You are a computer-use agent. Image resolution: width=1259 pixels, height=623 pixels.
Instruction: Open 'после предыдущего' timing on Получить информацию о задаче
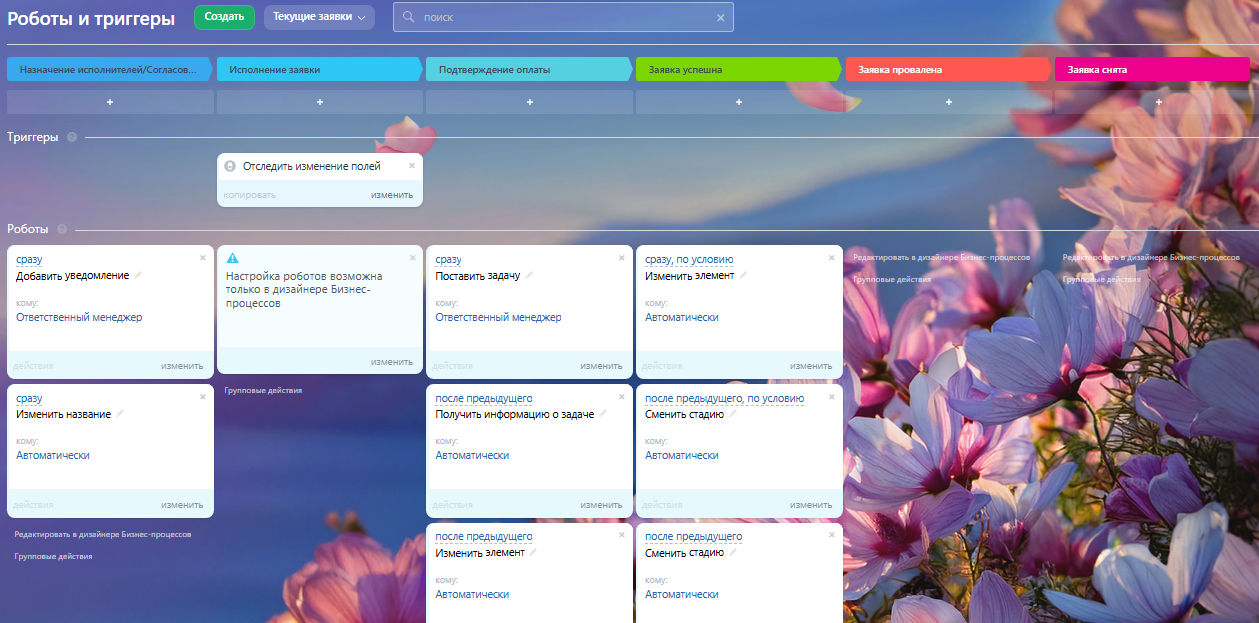(x=484, y=398)
